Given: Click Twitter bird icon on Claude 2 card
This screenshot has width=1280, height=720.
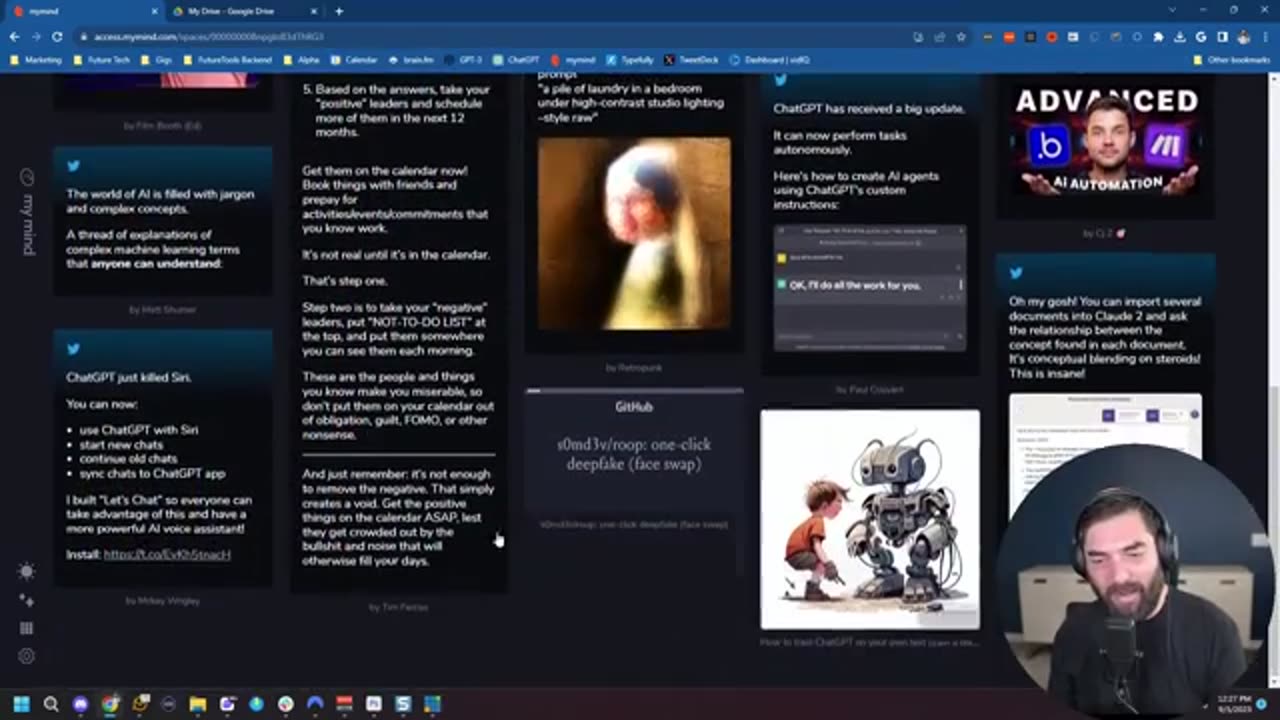Looking at the screenshot, I should click(x=1016, y=273).
